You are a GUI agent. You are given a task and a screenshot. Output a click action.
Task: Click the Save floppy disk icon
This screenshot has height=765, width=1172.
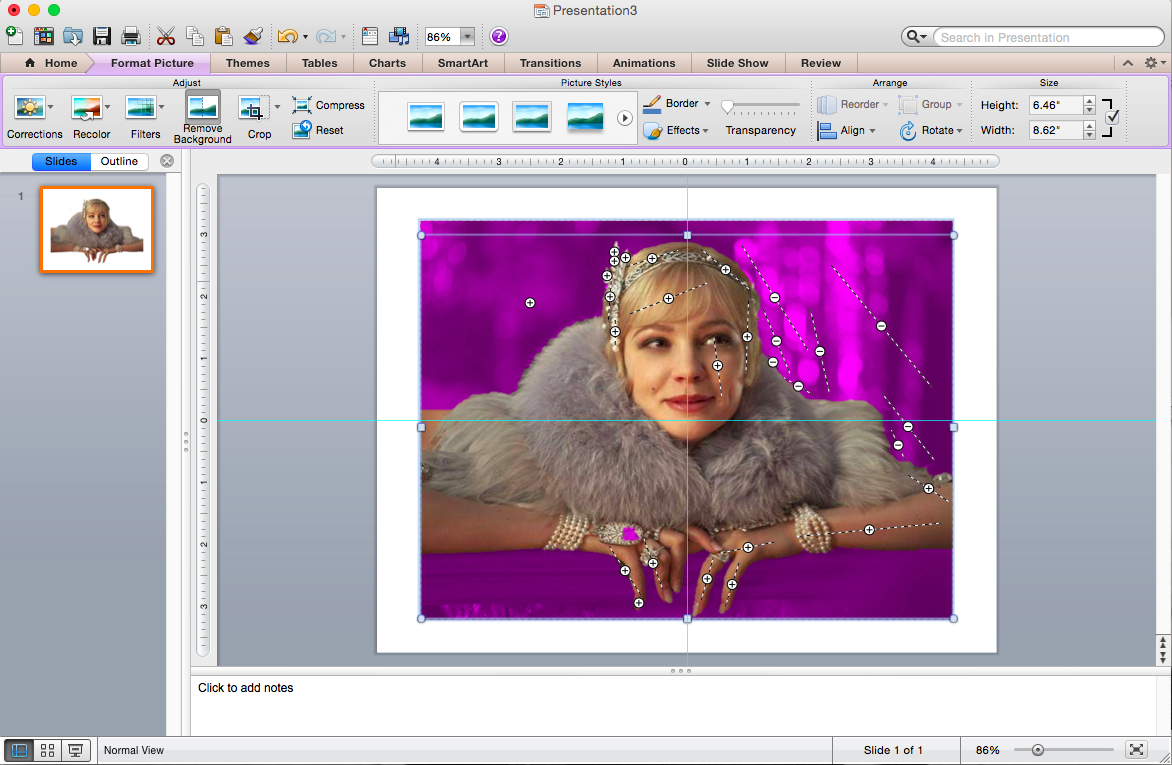tap(102, 37)
